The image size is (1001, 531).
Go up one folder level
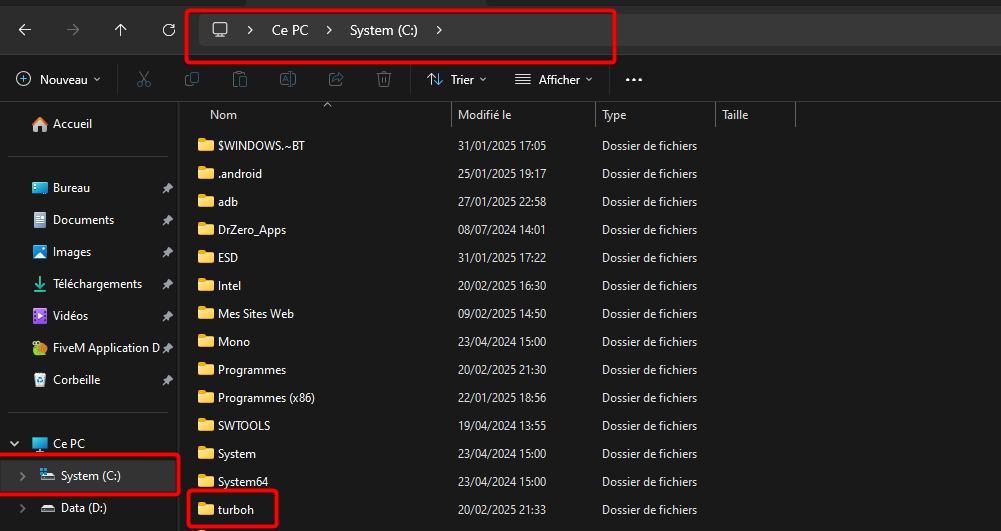coord(121,30)
